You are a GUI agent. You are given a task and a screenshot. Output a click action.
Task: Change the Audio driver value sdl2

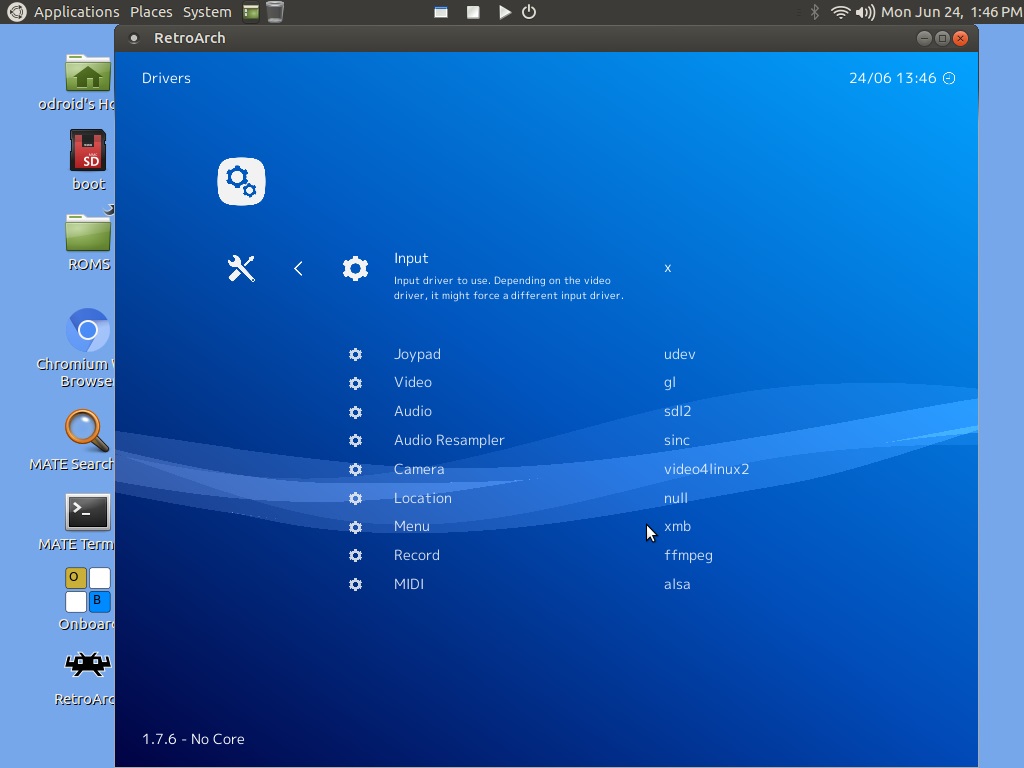click(677, 411)
